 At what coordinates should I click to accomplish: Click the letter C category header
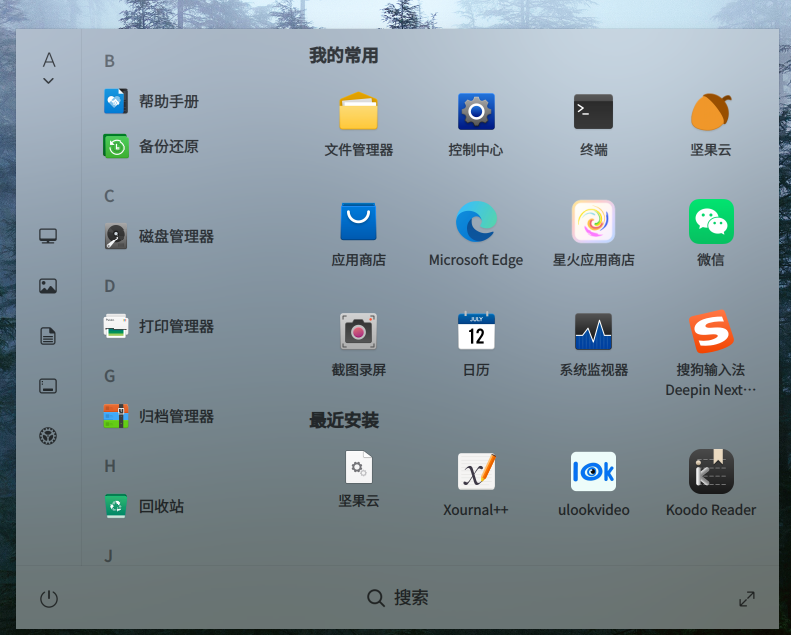click(109, 196)
